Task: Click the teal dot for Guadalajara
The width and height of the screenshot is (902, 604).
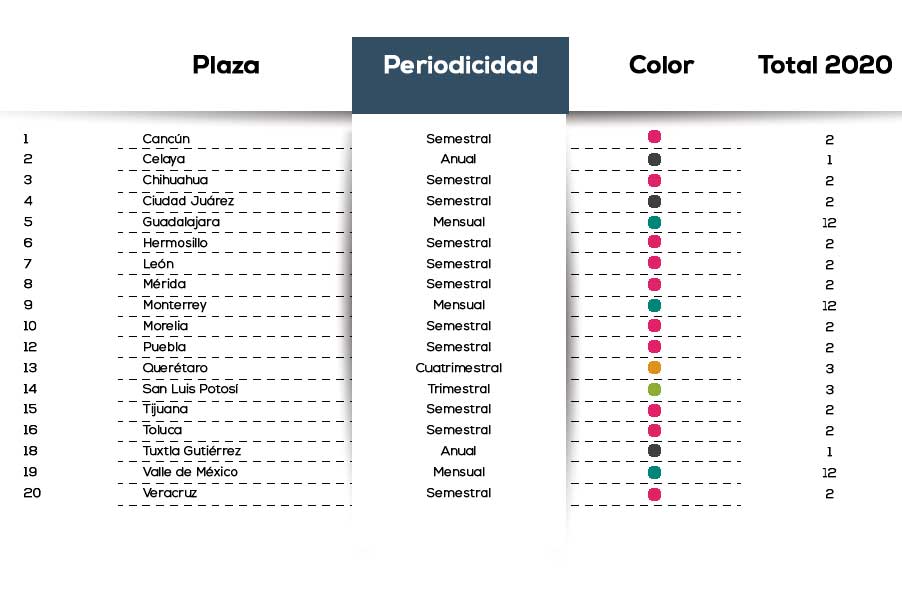Action: pos(654,222)
